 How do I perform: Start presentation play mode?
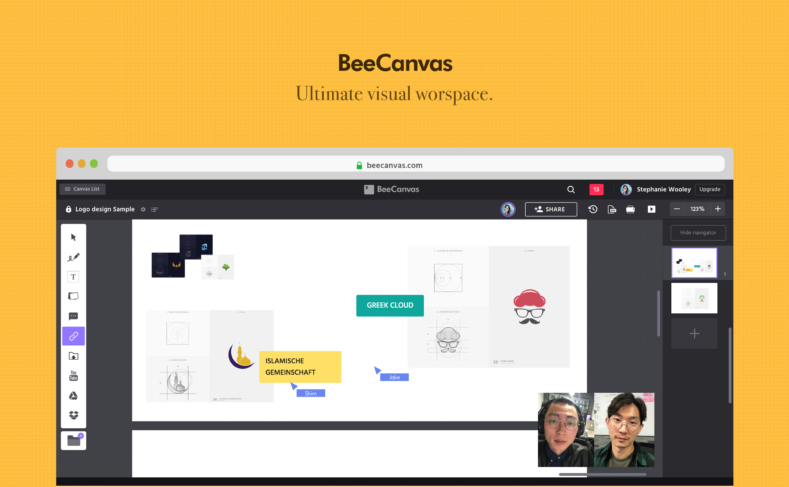point(651,209)
